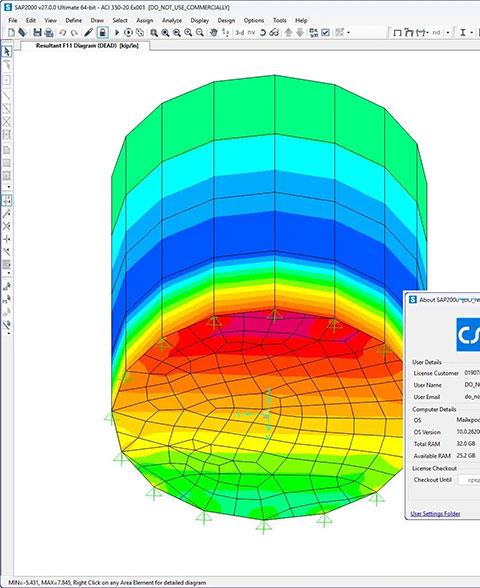This screenshot has height=588, width=480.
Task: Click the 3-d view button
Action: click(x=240, y=33)
